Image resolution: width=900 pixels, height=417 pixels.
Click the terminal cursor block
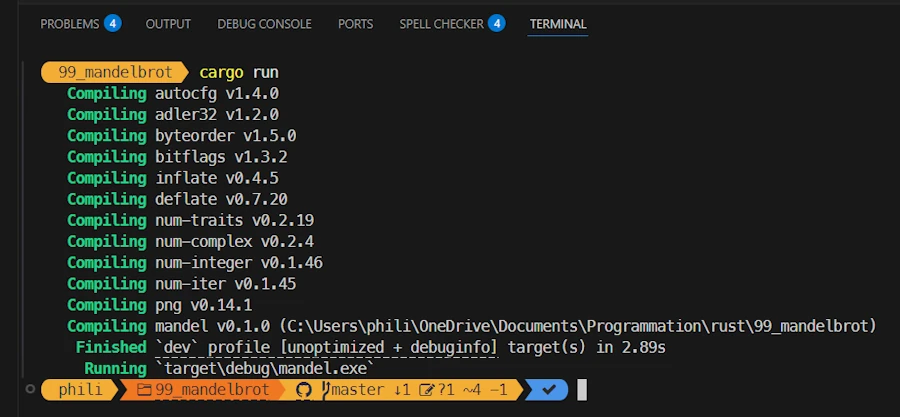(582, 390)
